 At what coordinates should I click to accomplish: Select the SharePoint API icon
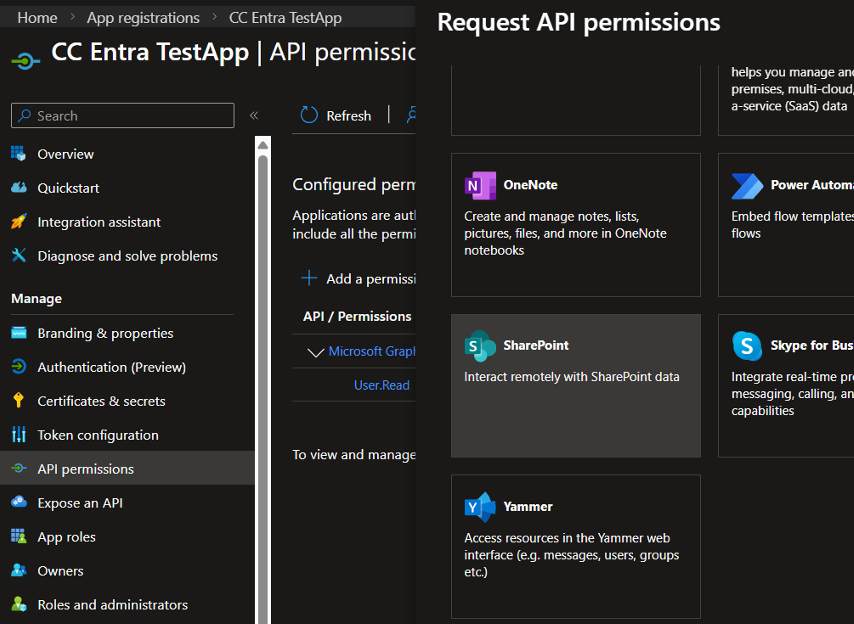(480, 346)
